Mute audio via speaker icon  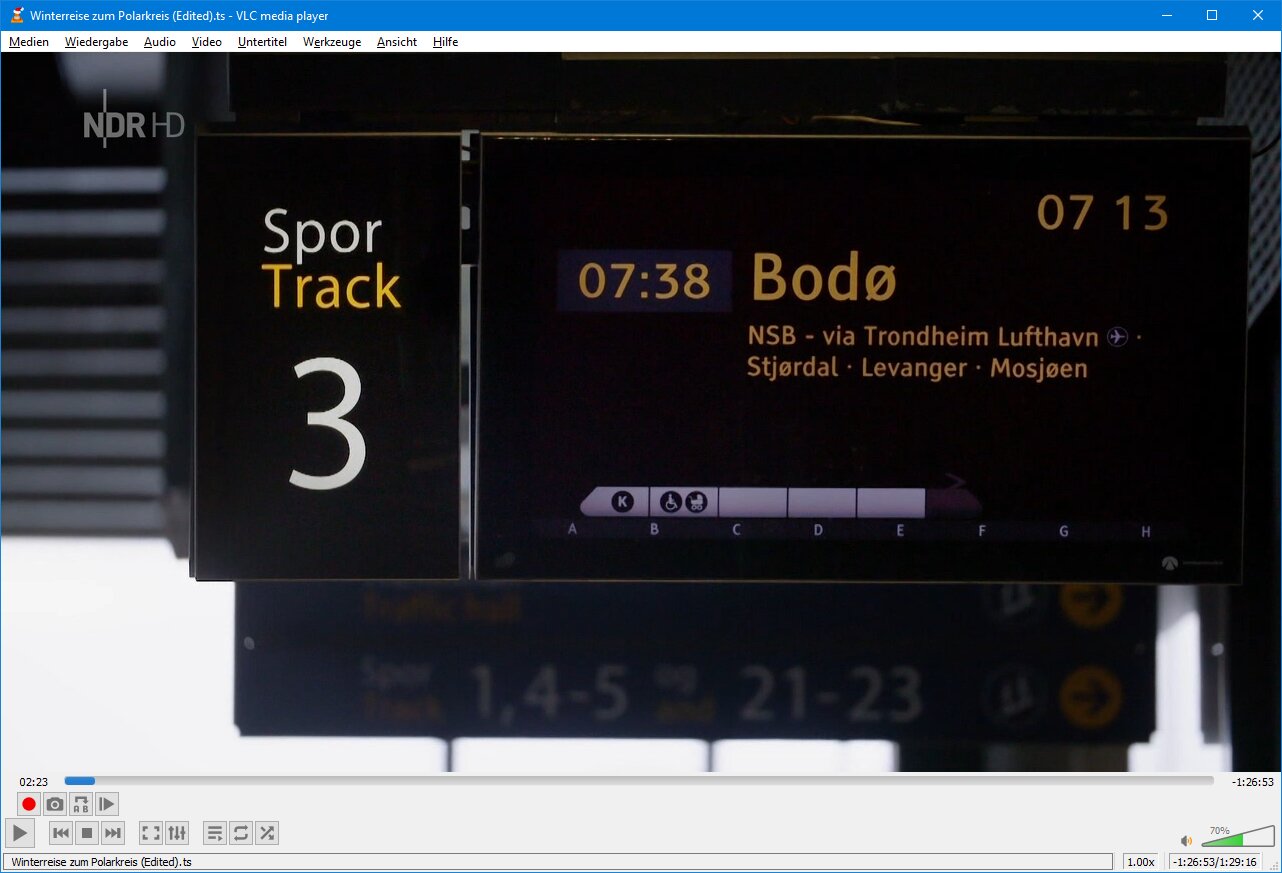1186,841
